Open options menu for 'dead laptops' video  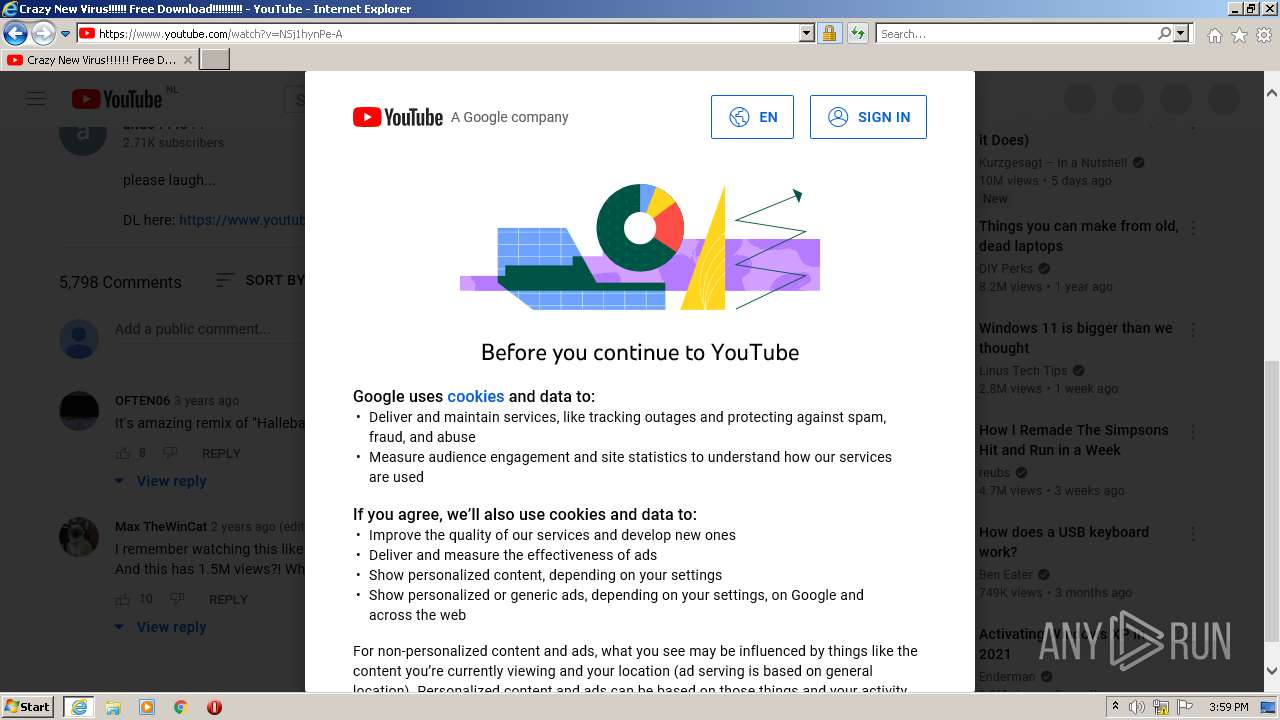pos(1193,228)
